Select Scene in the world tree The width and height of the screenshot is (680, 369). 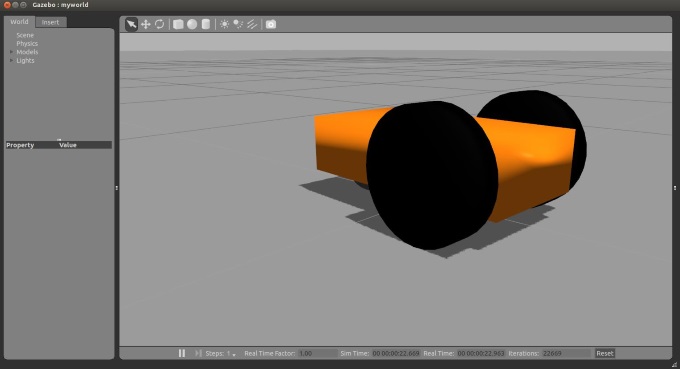25,35
